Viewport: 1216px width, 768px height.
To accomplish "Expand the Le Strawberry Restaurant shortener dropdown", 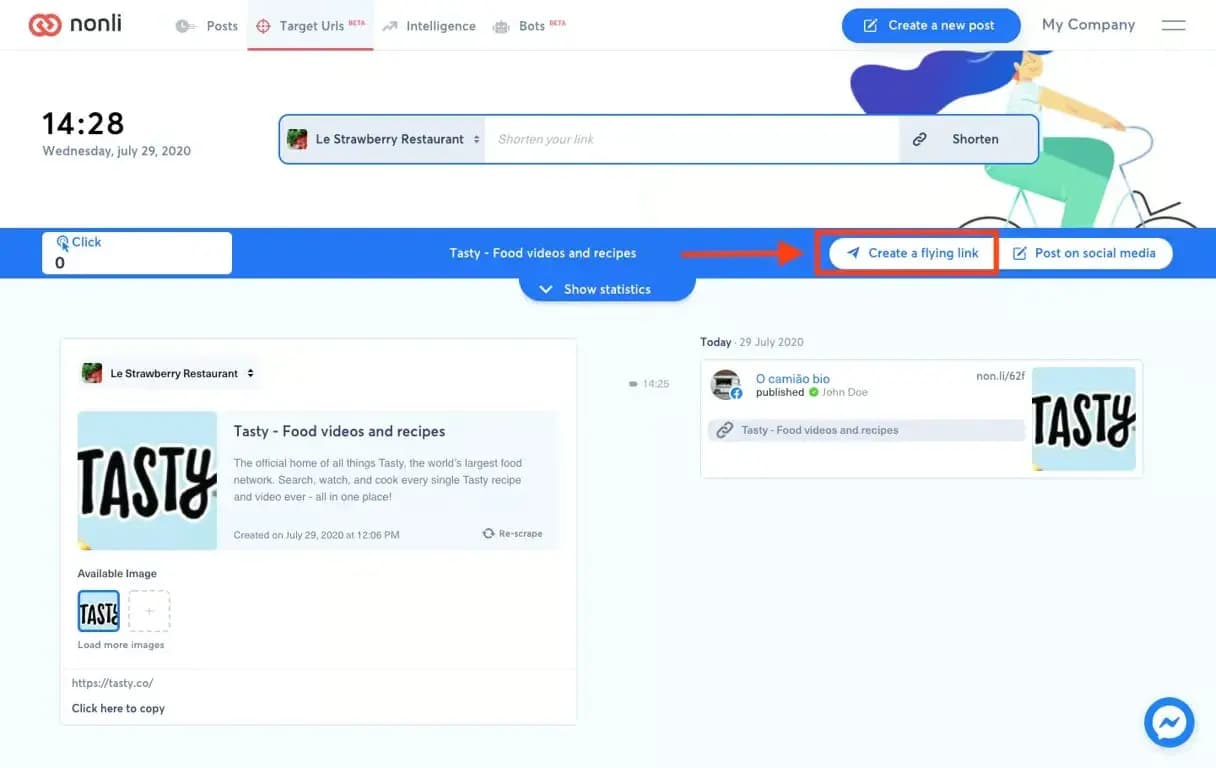I will (x=384, y=139).
